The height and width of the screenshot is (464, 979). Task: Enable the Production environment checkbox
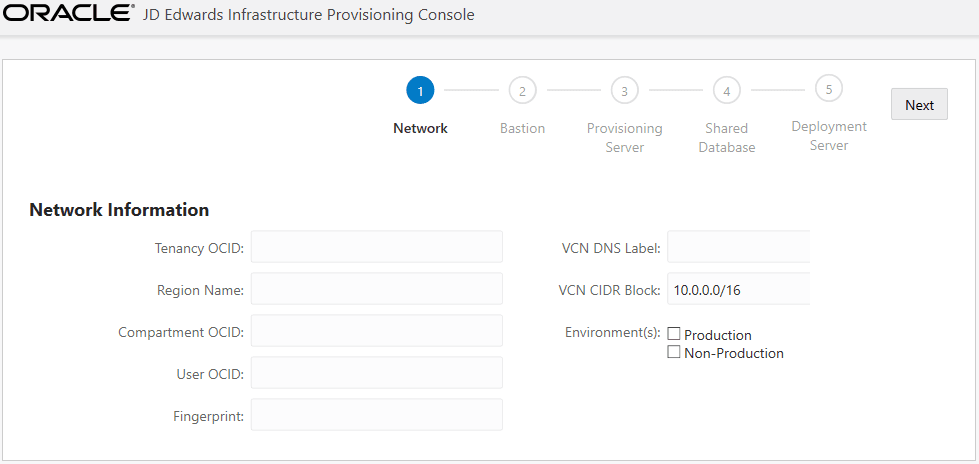(x=674, y=334)
